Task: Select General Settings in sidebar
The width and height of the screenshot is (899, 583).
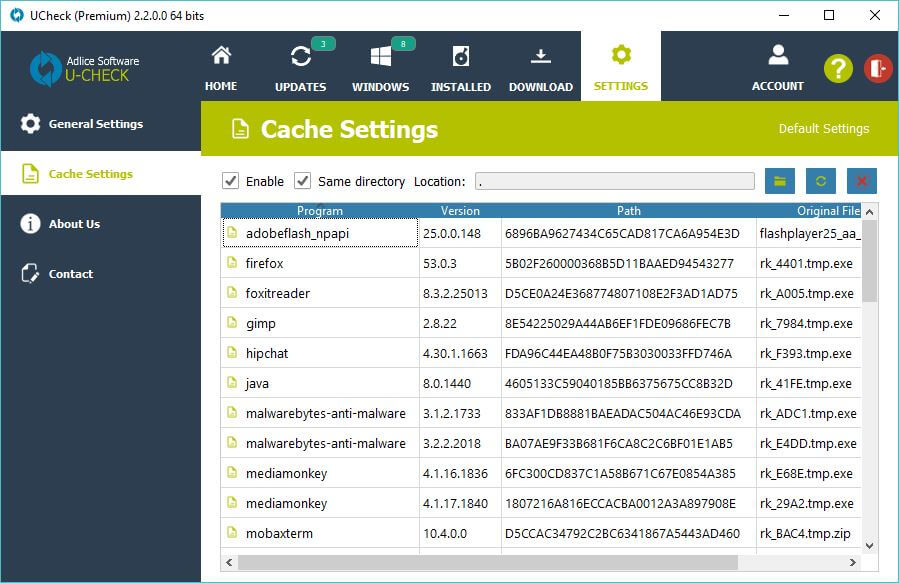Action: [x=96, y=124]
